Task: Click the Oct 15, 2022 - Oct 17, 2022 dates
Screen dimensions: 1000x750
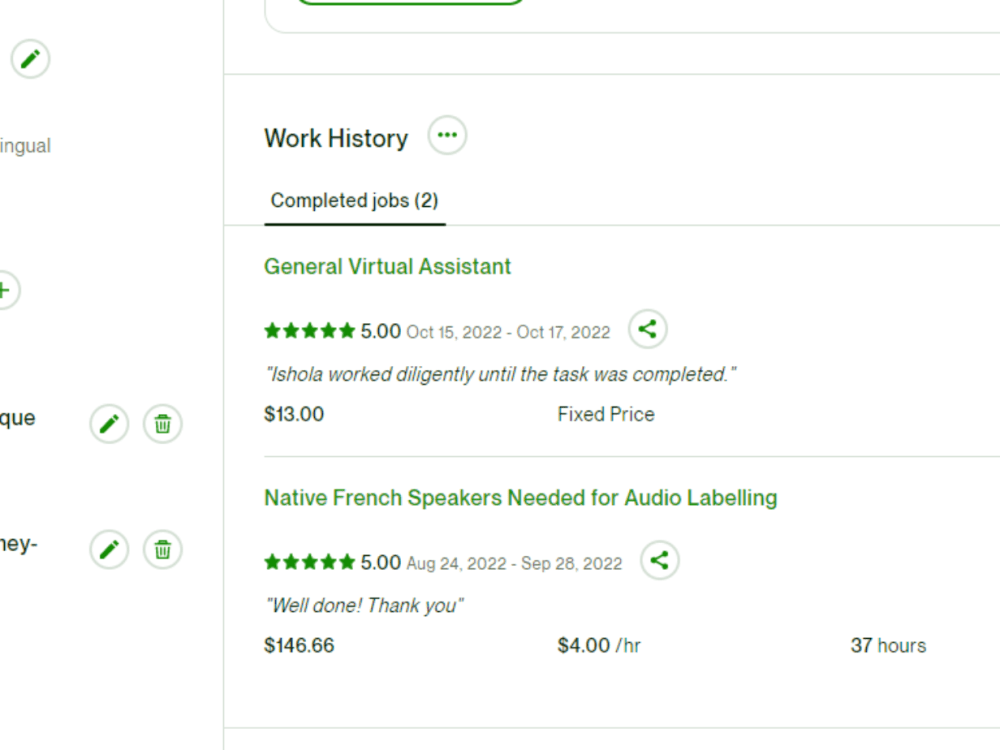Action: 508,332
